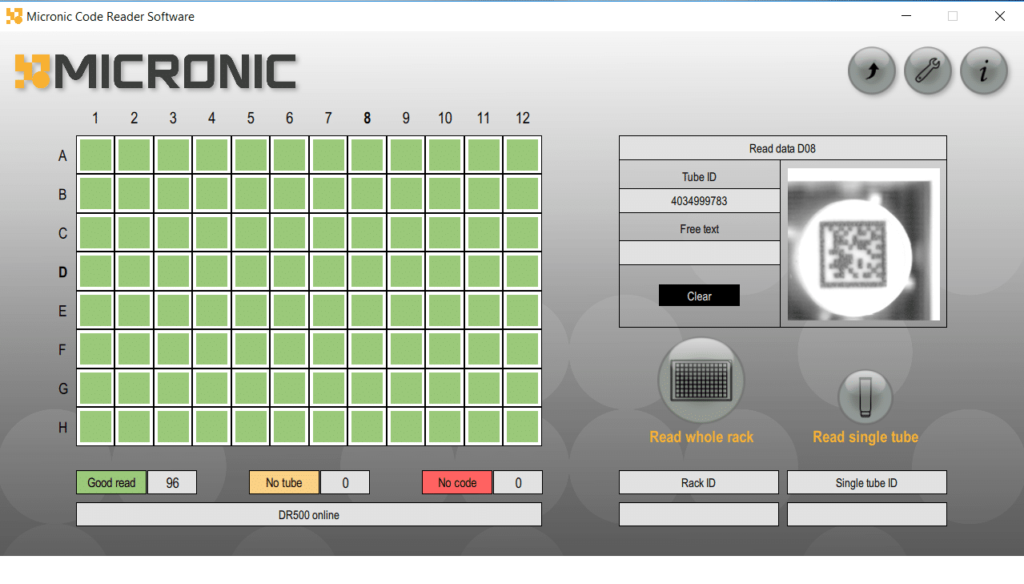Click the Free text label
Screen dimensions: 1024x584
[x=699, y=229]
